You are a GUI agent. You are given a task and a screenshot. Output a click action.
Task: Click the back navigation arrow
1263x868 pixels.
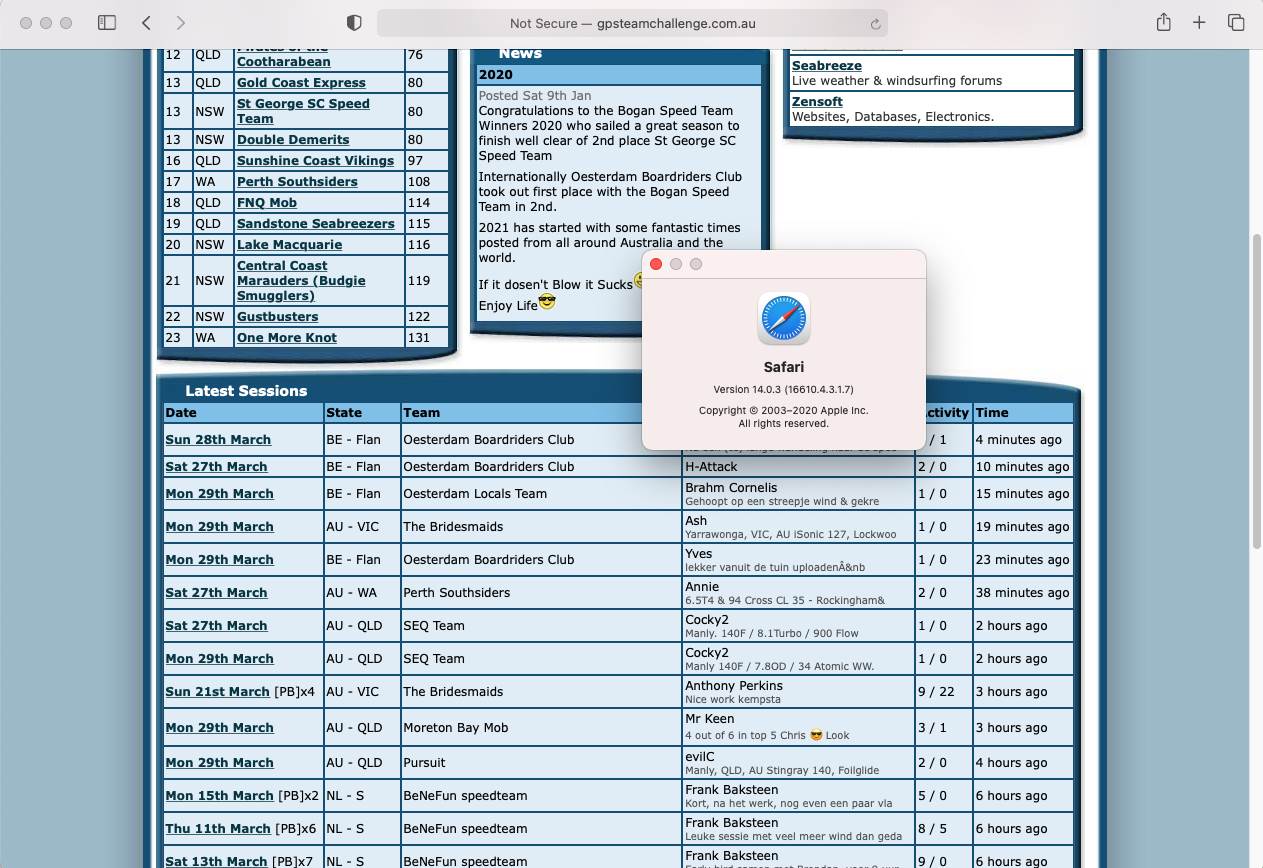click(146, 22)
